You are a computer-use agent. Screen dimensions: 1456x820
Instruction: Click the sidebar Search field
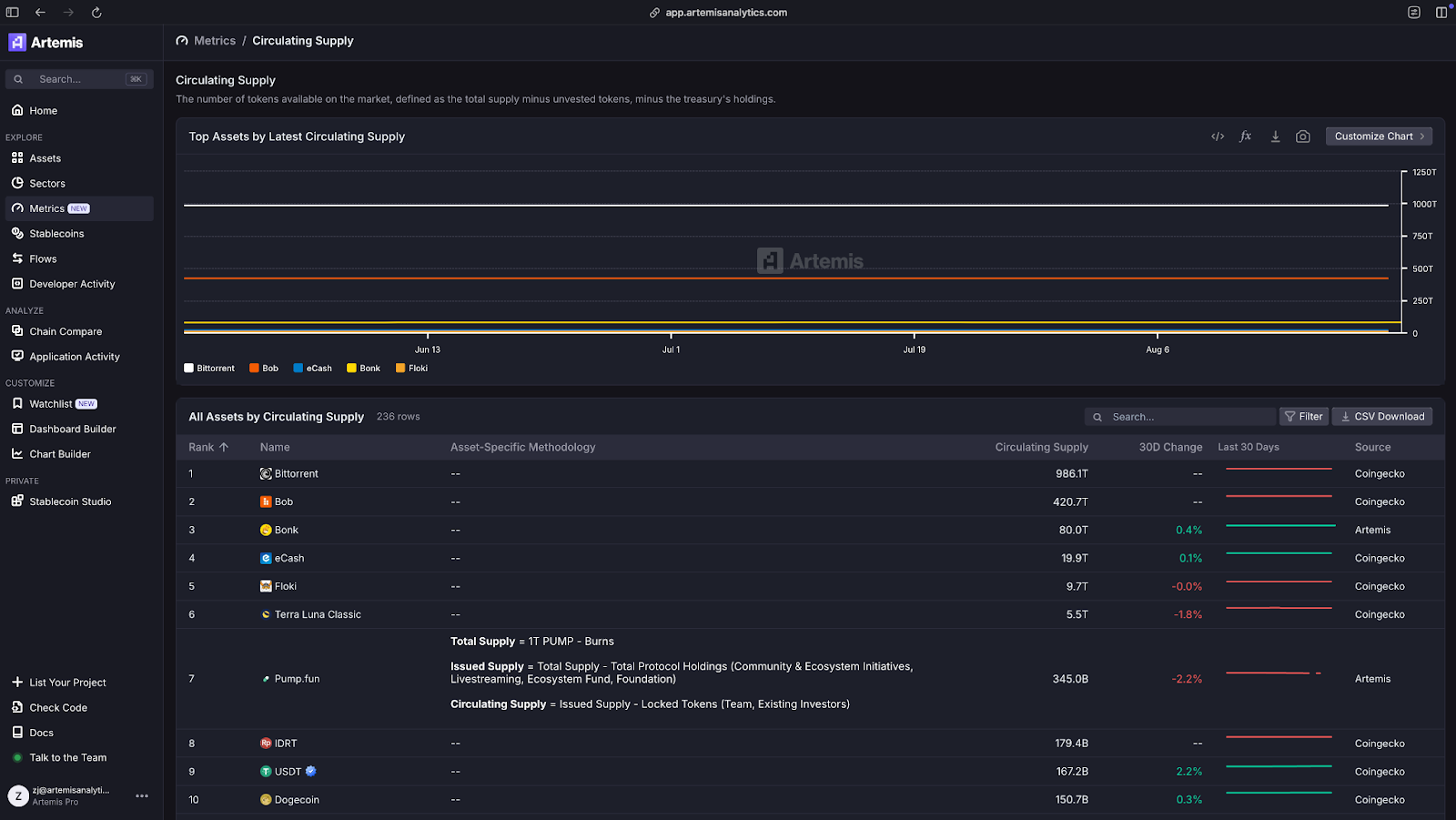point(79,79)
